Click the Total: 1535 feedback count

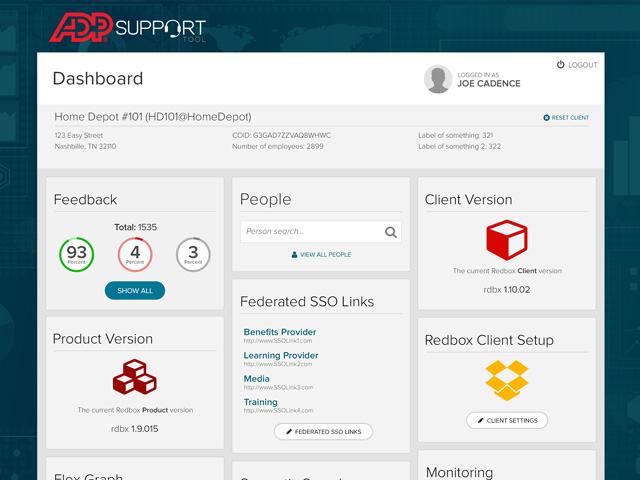coord(136,227)
